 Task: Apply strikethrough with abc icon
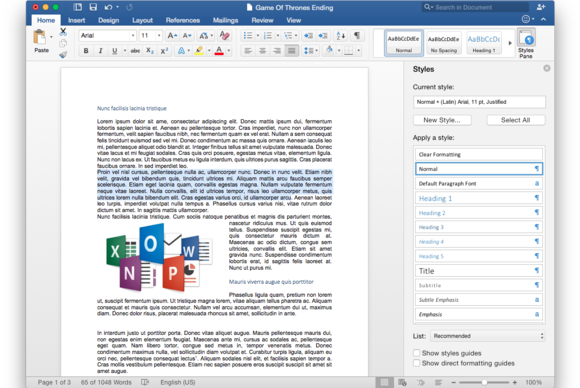(135, 51)
